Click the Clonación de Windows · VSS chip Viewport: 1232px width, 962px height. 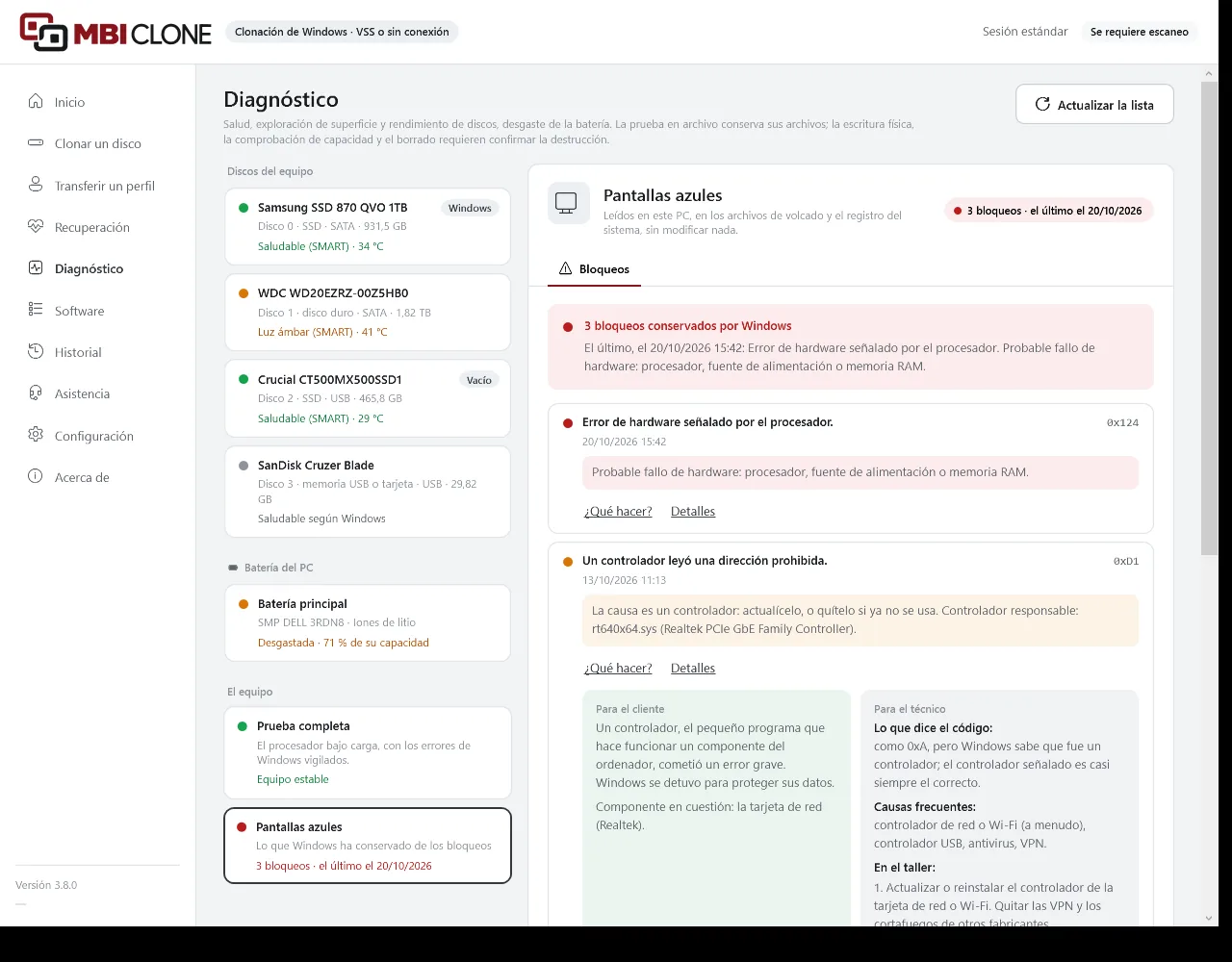342,32
